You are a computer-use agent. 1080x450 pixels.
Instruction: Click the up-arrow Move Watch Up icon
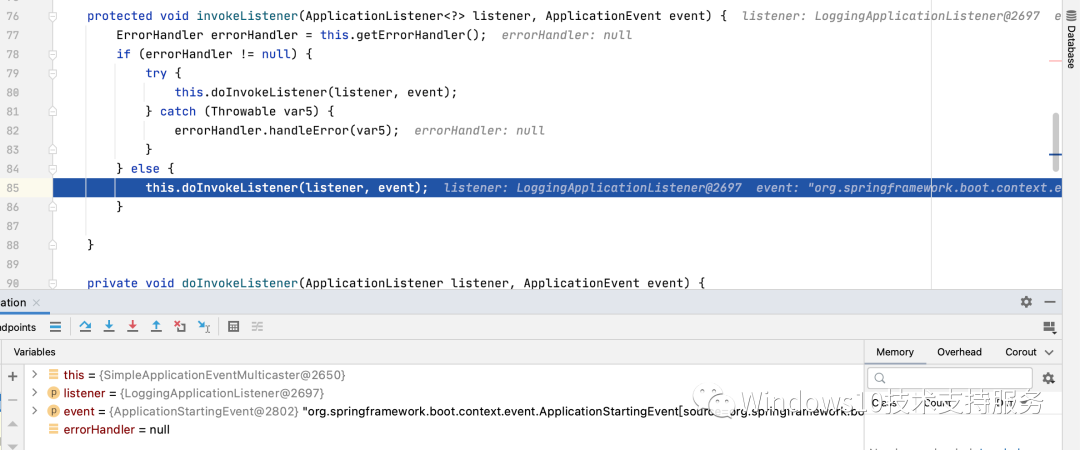(12, 423)
